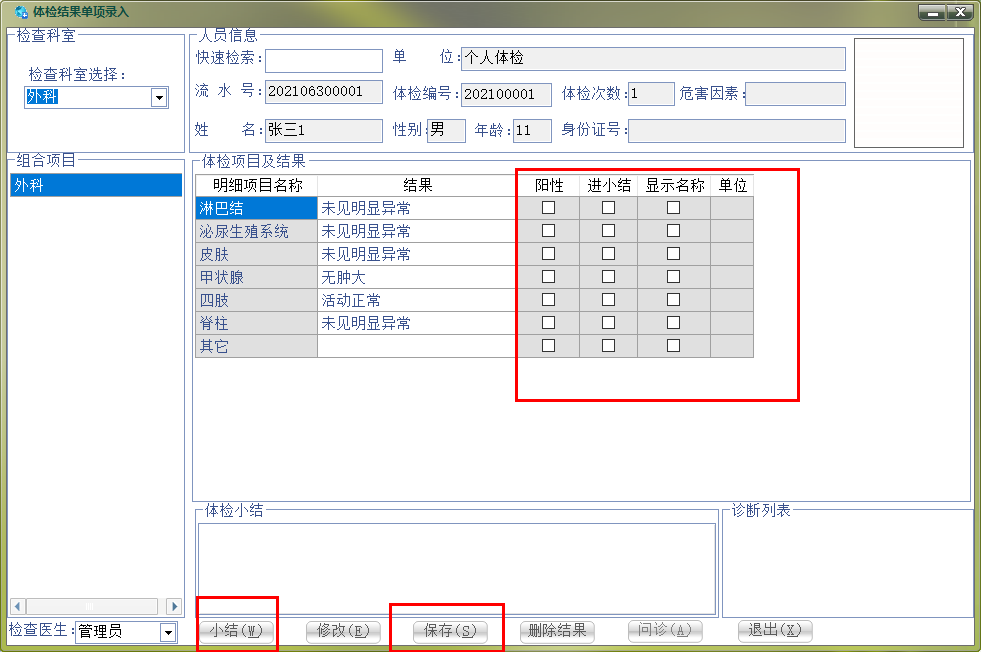Click inside the 体检小结 text area
The image size is (981, 652).
[x=457, y=569]
